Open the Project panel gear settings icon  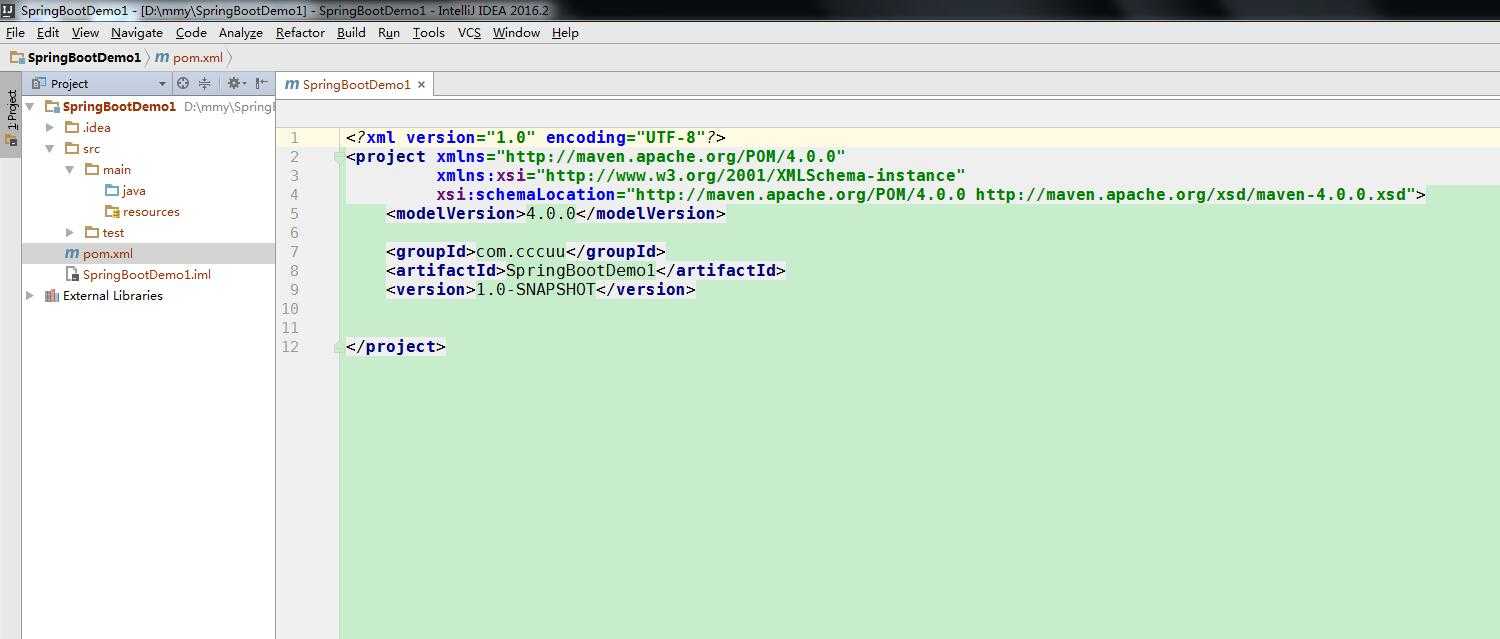[x=235, y=83]
